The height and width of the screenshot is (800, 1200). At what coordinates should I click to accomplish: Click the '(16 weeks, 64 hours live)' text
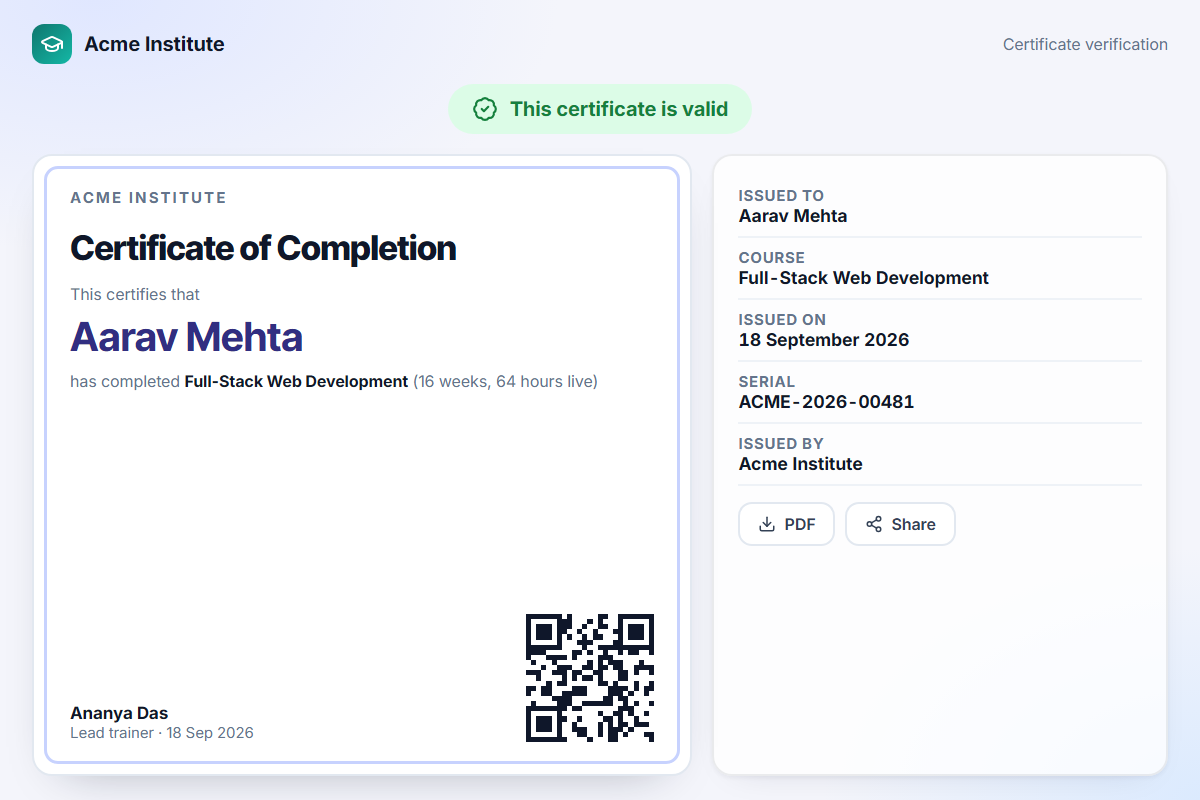(x=505, y=381)
